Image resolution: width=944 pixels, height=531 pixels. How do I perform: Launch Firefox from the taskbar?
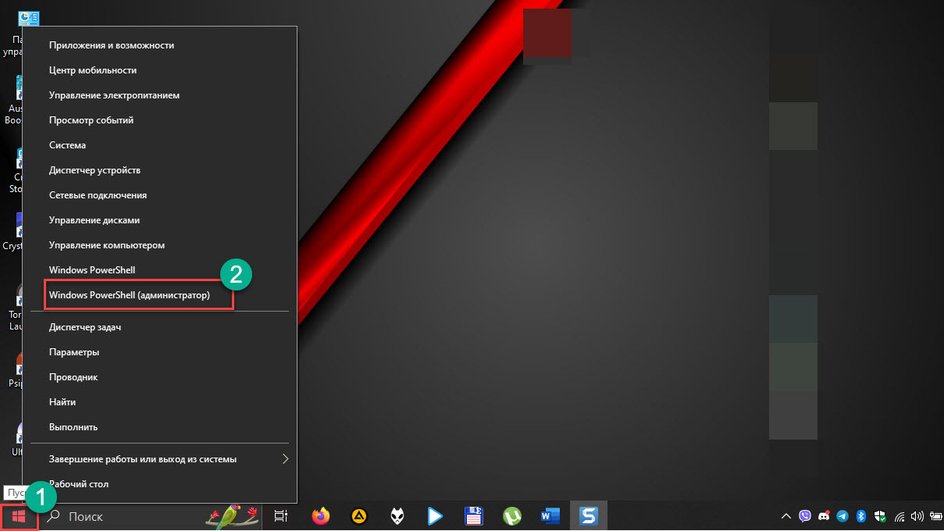[320, 516]
